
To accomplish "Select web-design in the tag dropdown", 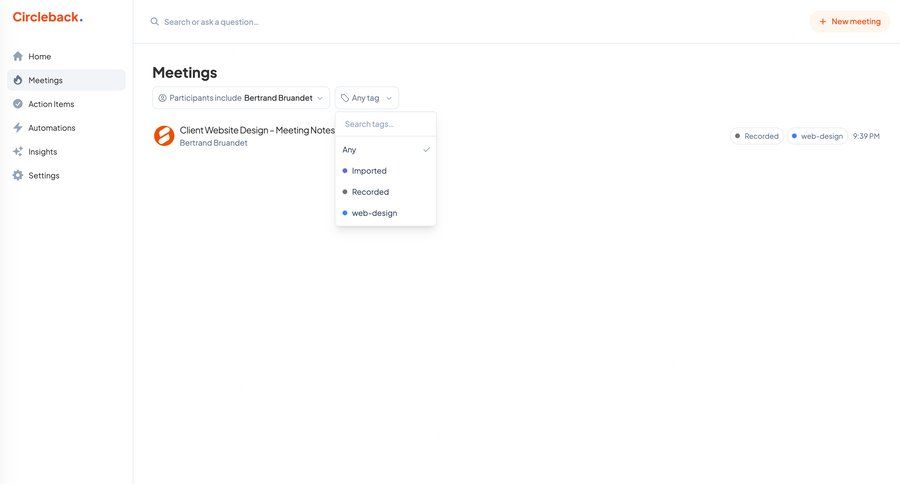I will 385,213.
